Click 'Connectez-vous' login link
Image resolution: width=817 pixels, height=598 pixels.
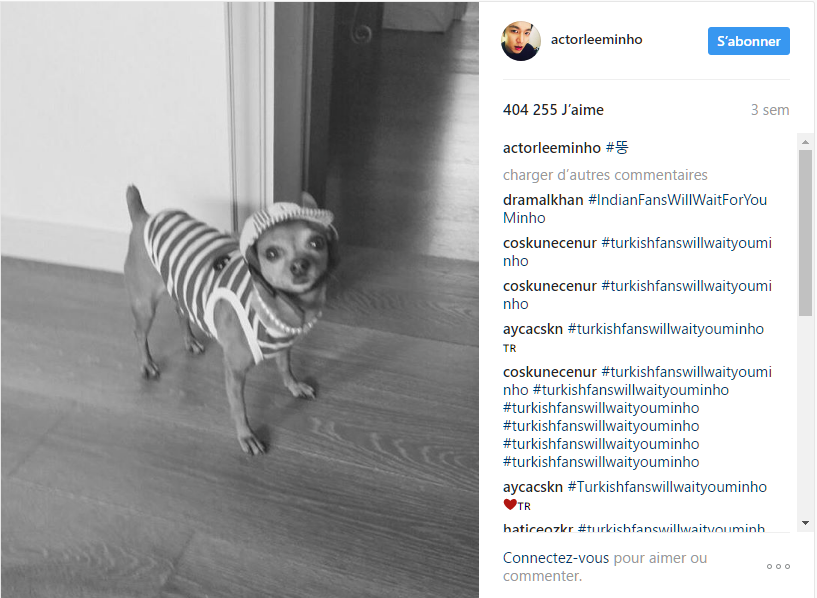(555, 558)
